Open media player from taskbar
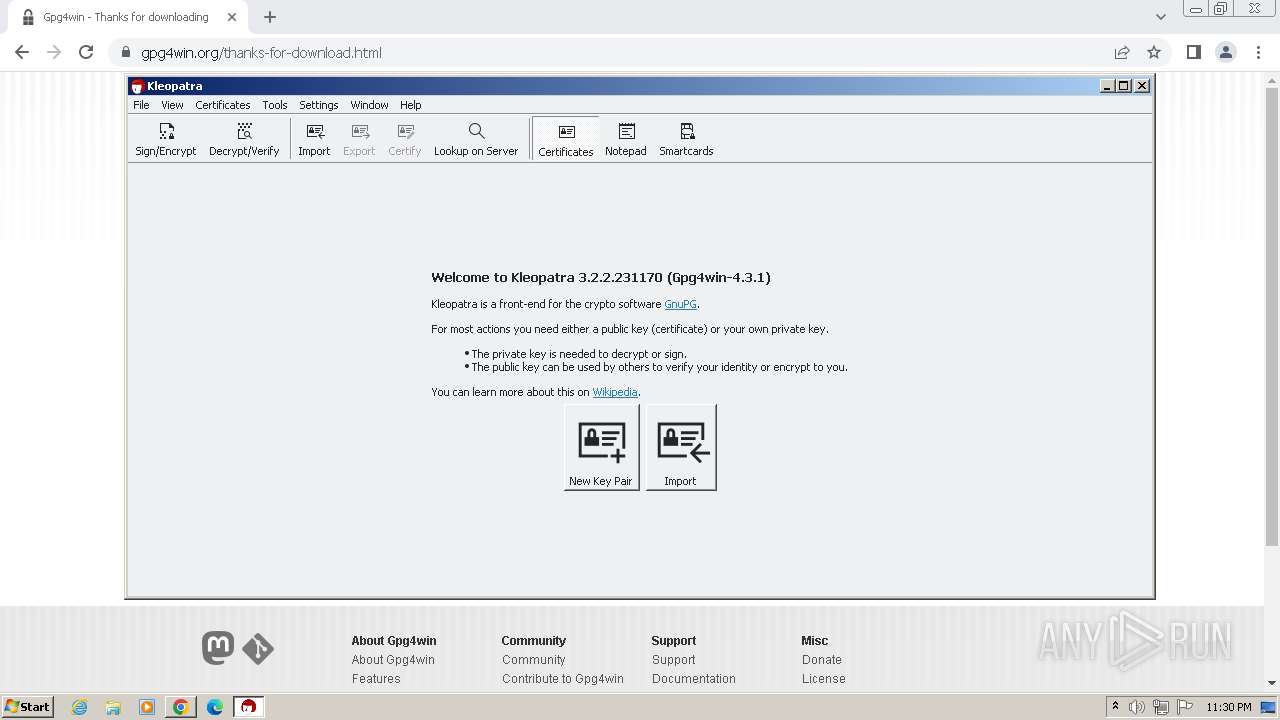Image resolution: width=1280 pixels, height=720 pixels. click(x=147, y=707)
